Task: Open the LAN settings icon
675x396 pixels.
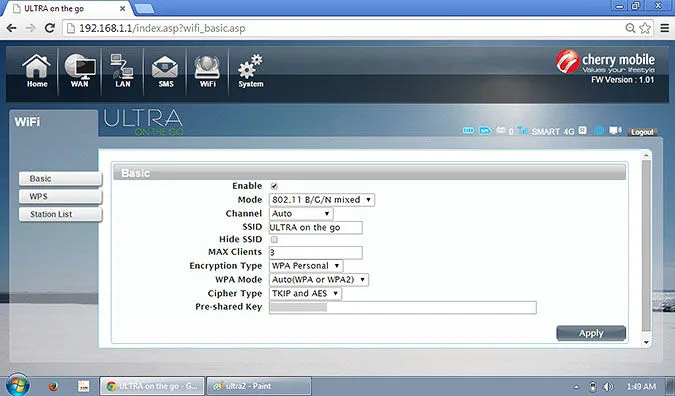Action: [122, 71]
